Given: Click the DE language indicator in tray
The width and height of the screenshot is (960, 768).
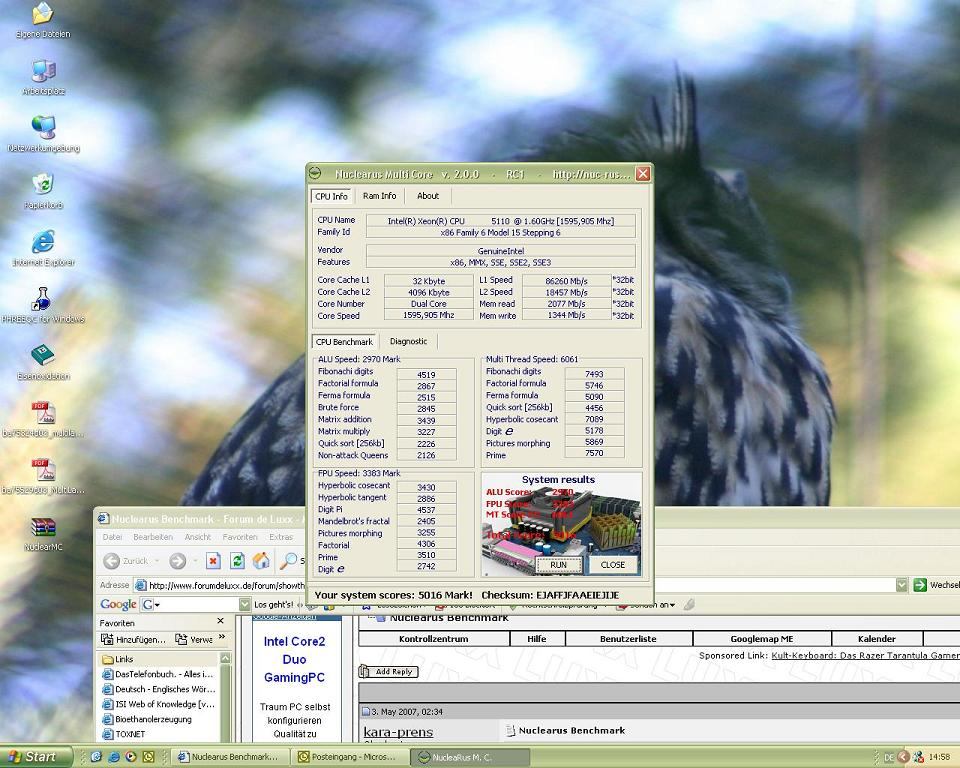Looking at the screenshot, I should coord(889,758).
